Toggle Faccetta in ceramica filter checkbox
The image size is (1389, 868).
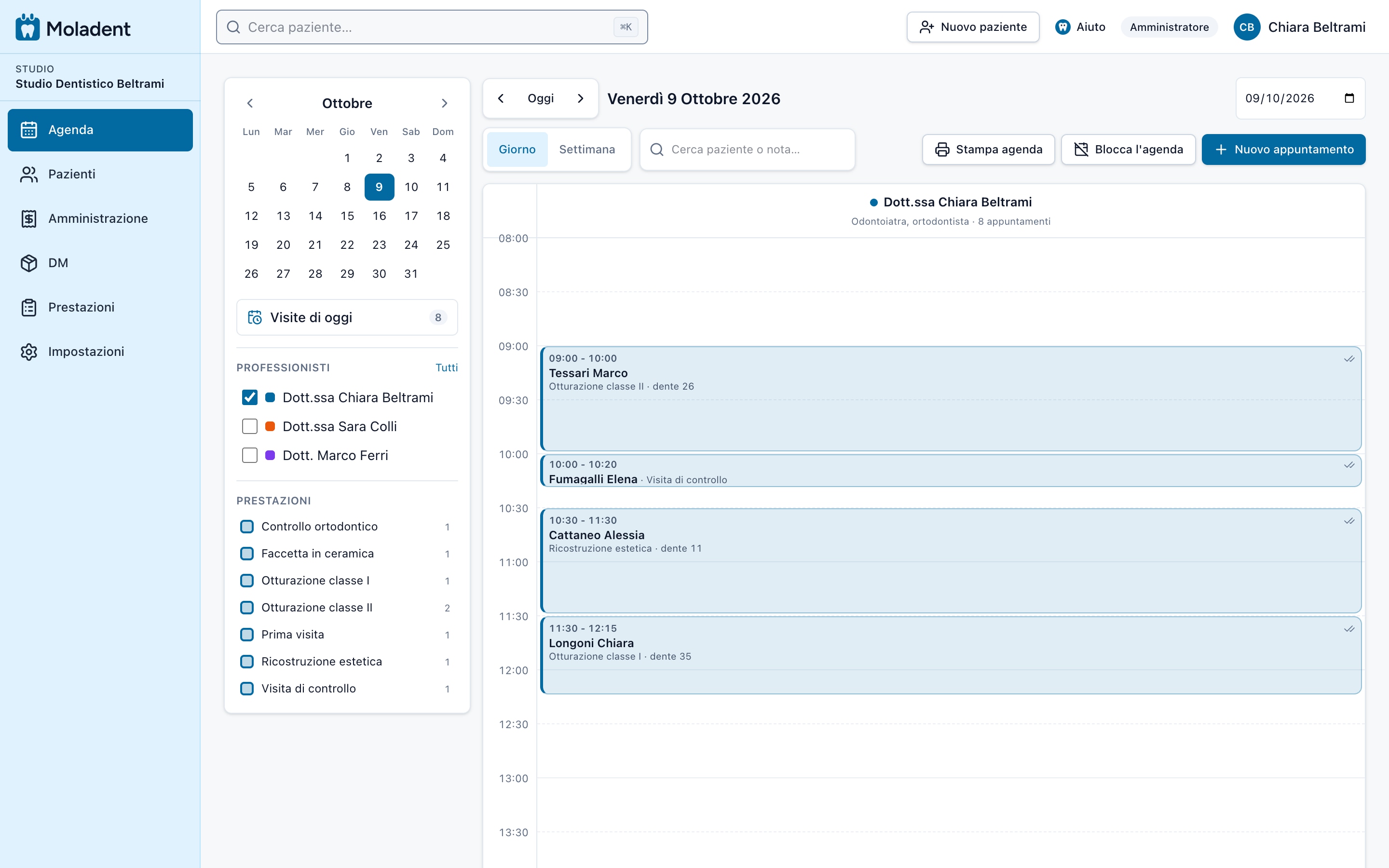click(x=247, y=554)
